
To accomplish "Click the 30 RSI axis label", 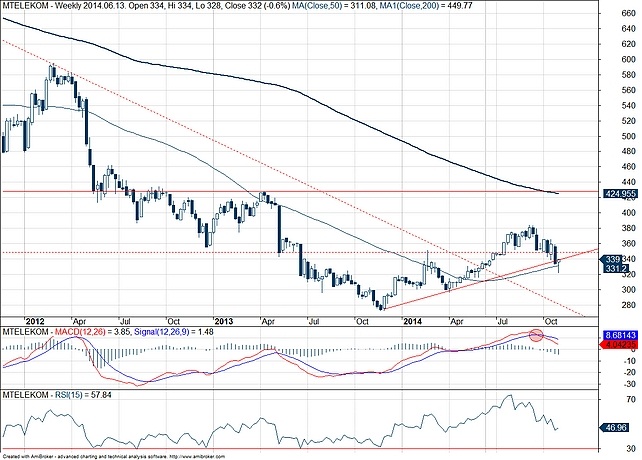I will (631, 449).
